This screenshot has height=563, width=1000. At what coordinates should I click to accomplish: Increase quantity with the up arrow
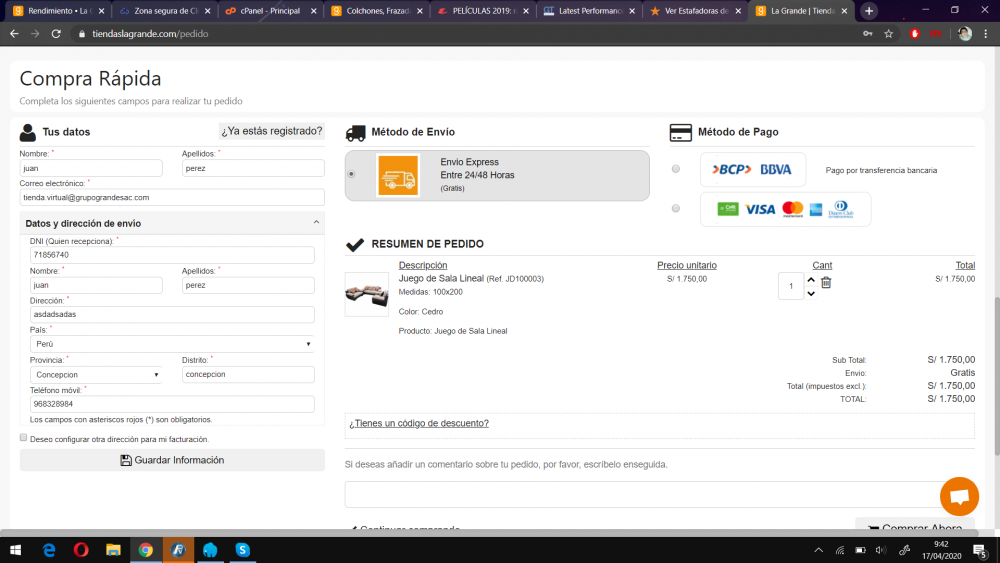(811, 279)
